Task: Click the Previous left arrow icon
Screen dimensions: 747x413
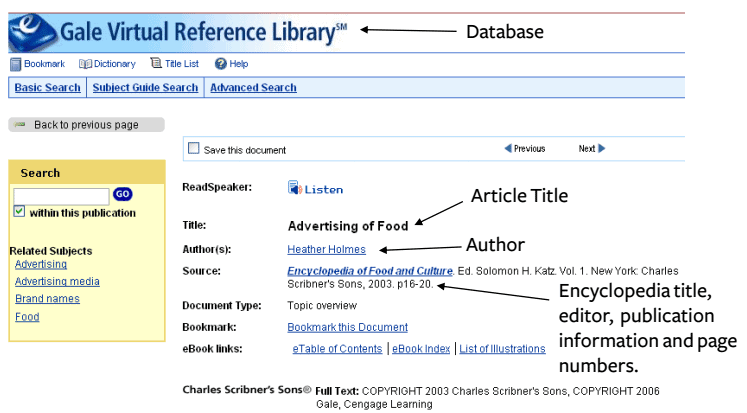Action: pyautogui.click(x=508, y=148)
